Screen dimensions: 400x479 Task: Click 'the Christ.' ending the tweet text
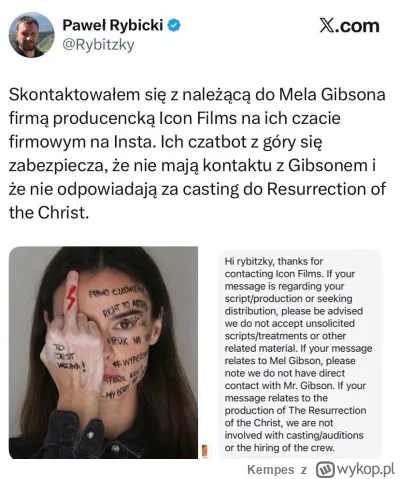click(x=49, y=213)
